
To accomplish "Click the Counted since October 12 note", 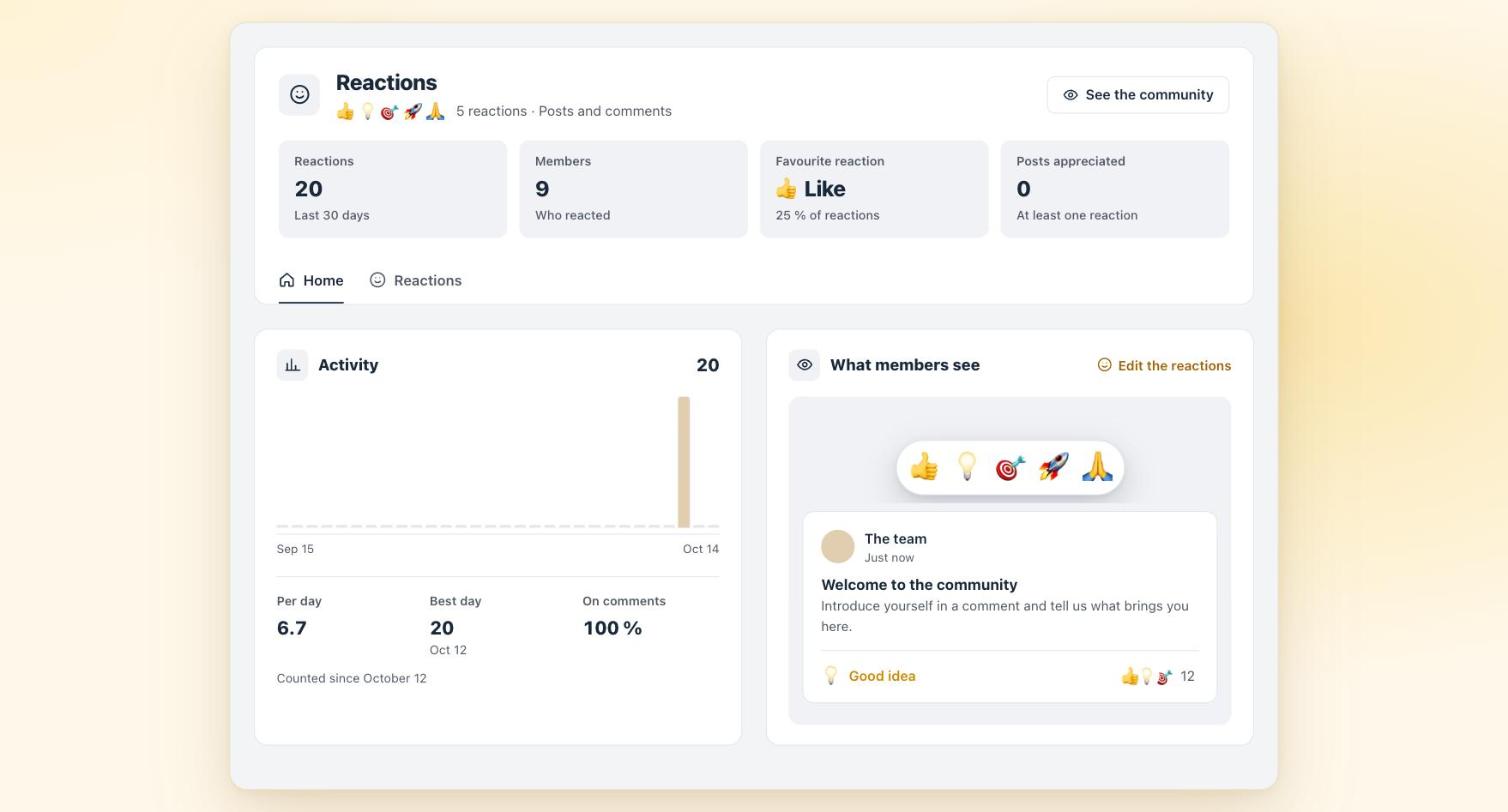I will point(352,679).
